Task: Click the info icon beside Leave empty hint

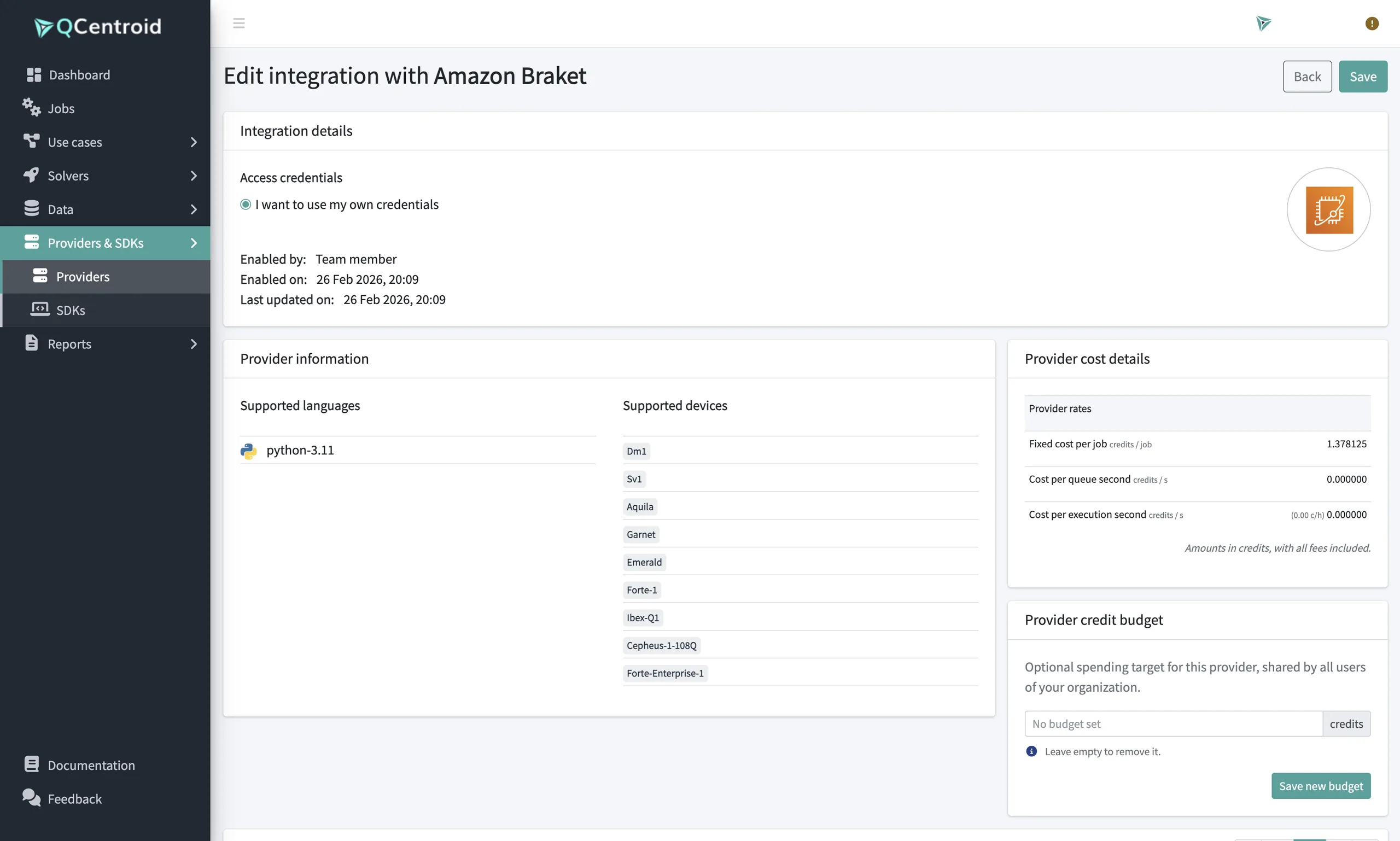Action: coord(1031,751)
